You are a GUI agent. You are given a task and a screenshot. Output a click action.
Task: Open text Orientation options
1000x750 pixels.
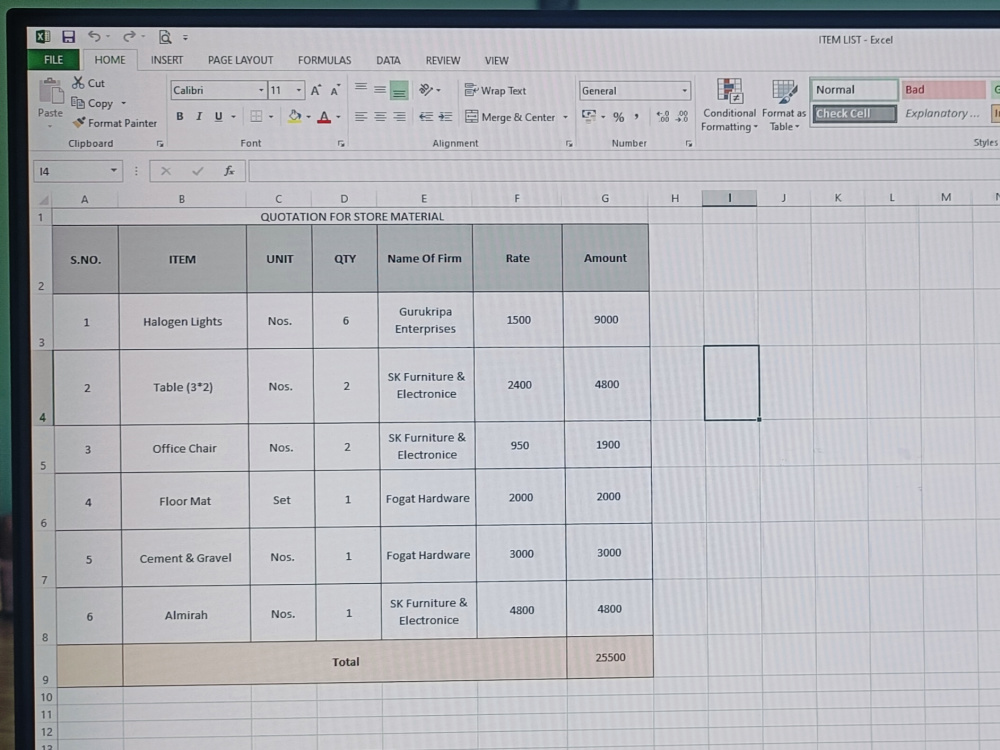point(426,90)
